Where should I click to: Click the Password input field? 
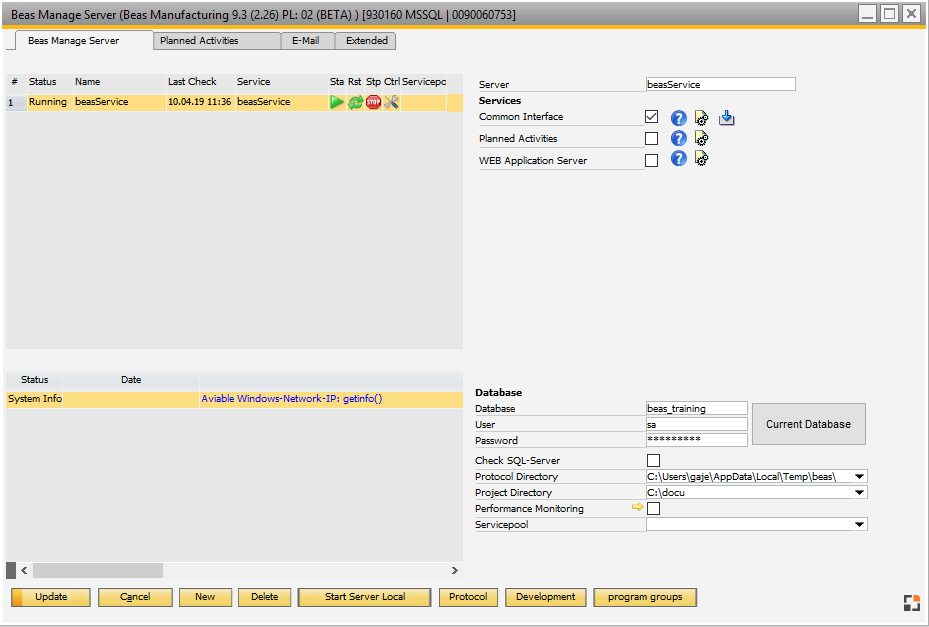(x=696, y=440)
